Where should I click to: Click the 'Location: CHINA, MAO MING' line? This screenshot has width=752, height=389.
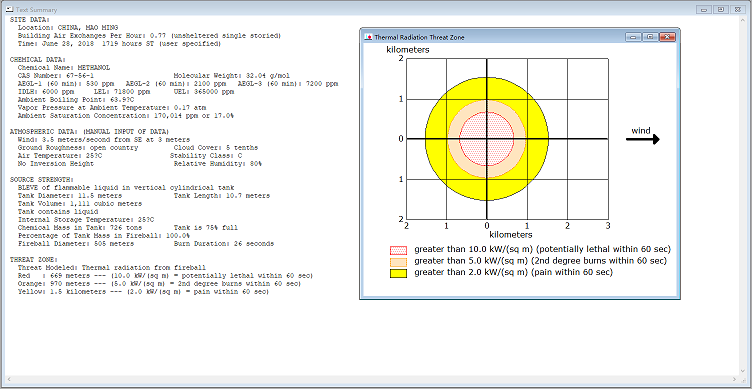pyautogui.click(x=68, y=28)
